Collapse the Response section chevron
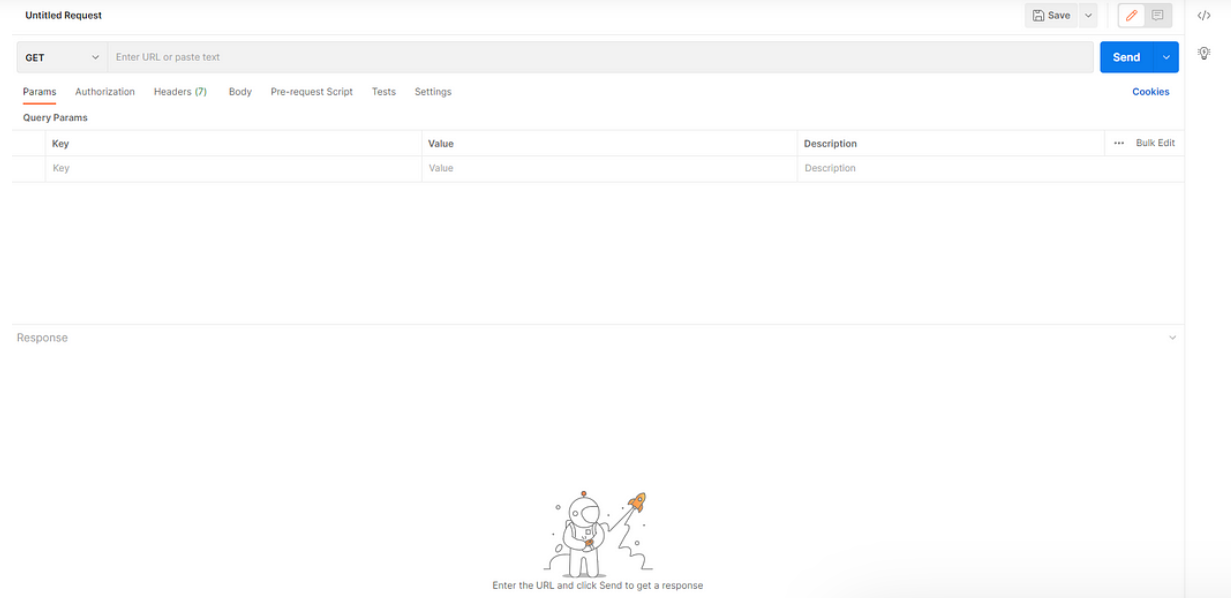This screenshot has height=598, width=1231. click(1172, 337)
